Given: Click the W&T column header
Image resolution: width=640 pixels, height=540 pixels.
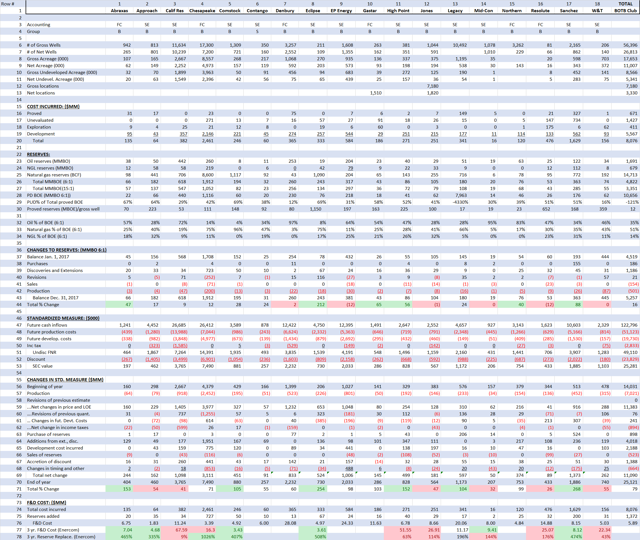Looking at the screenshot, I should tap(597, 11).
